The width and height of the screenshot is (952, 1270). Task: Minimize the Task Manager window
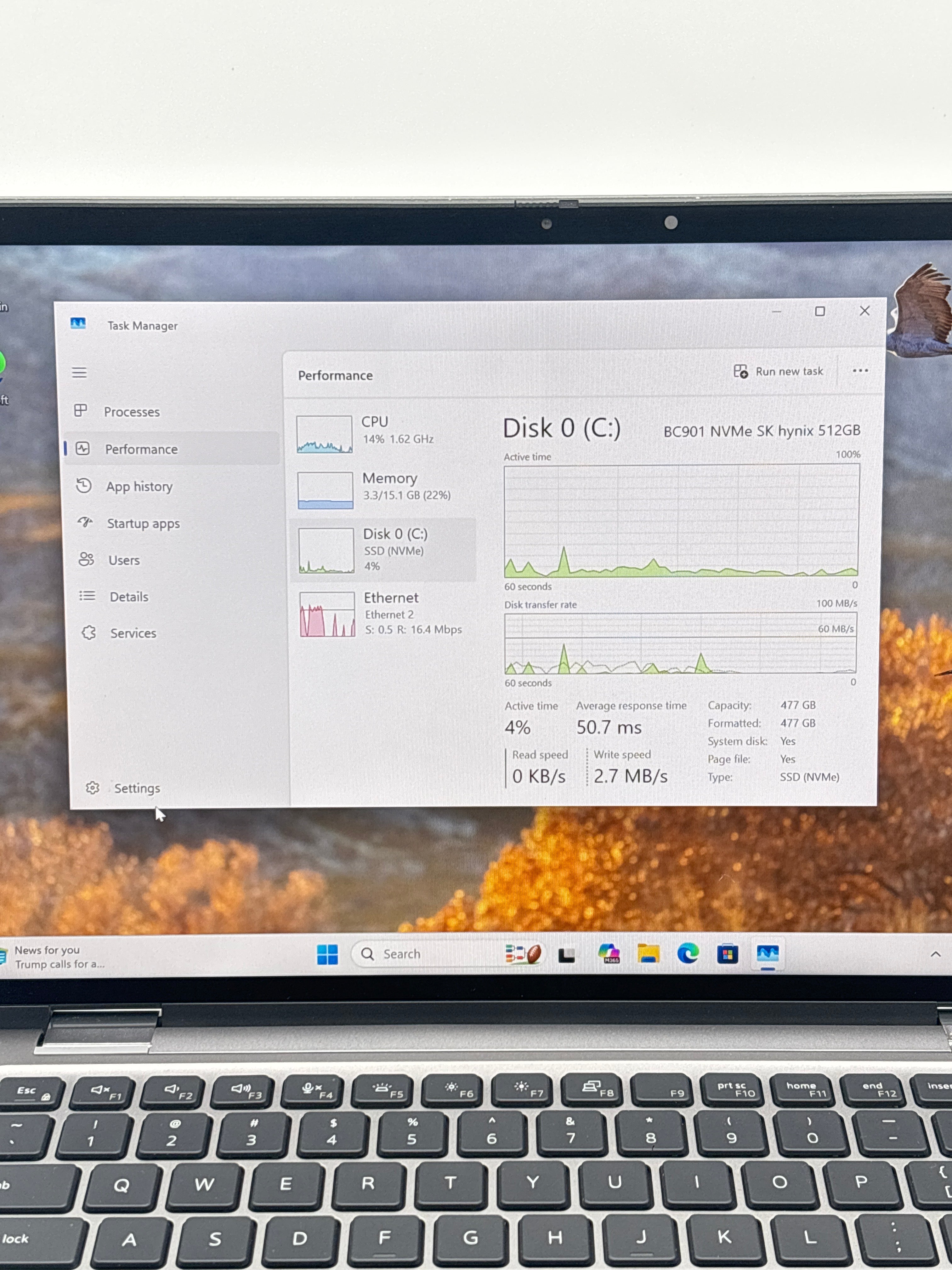pos(776,312)
